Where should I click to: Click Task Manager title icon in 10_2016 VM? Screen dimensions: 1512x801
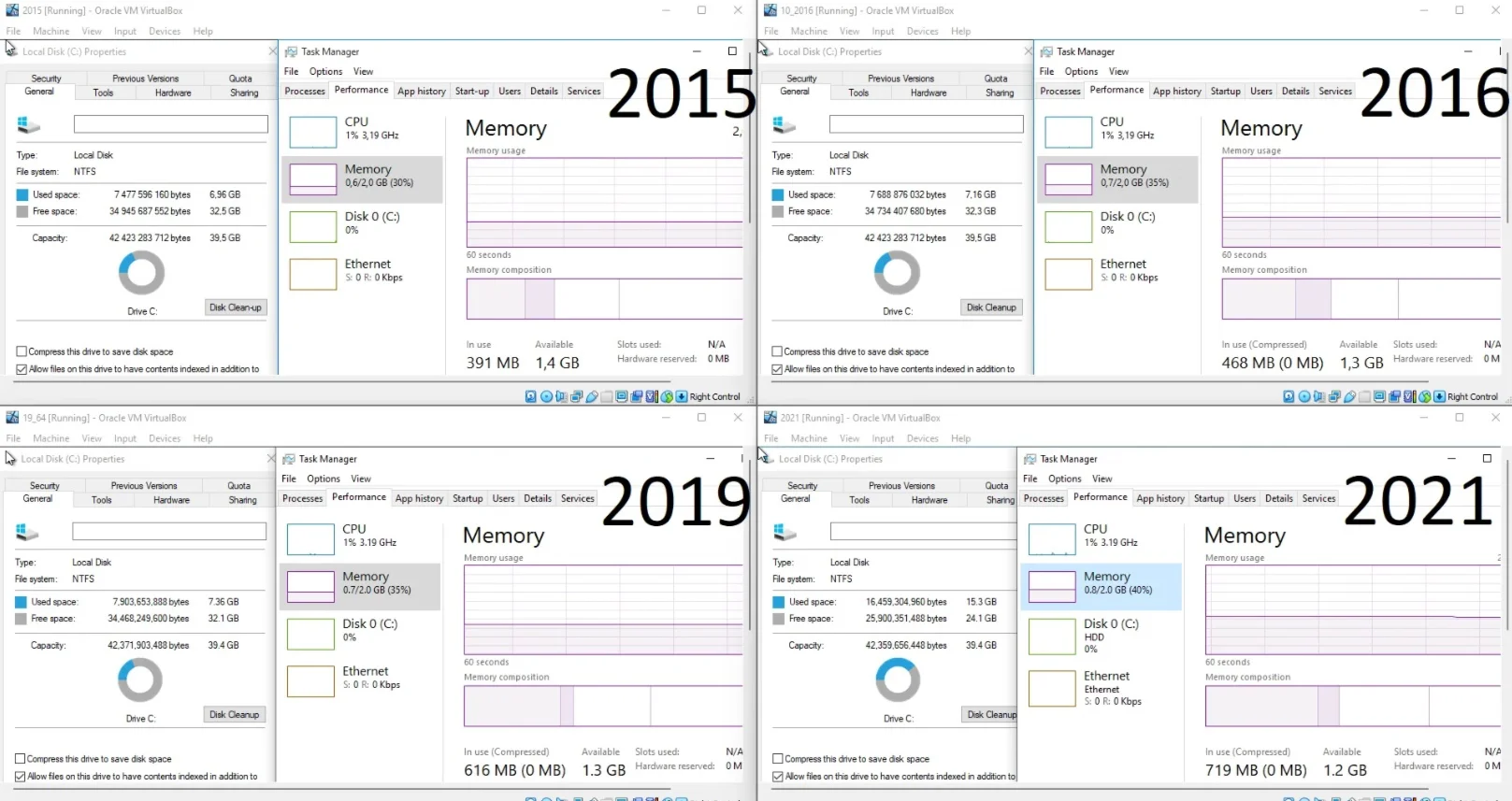[x=1046, y=51]
